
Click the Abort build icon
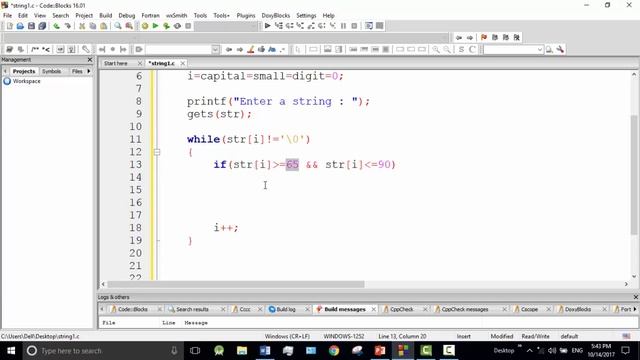(188, 26)
